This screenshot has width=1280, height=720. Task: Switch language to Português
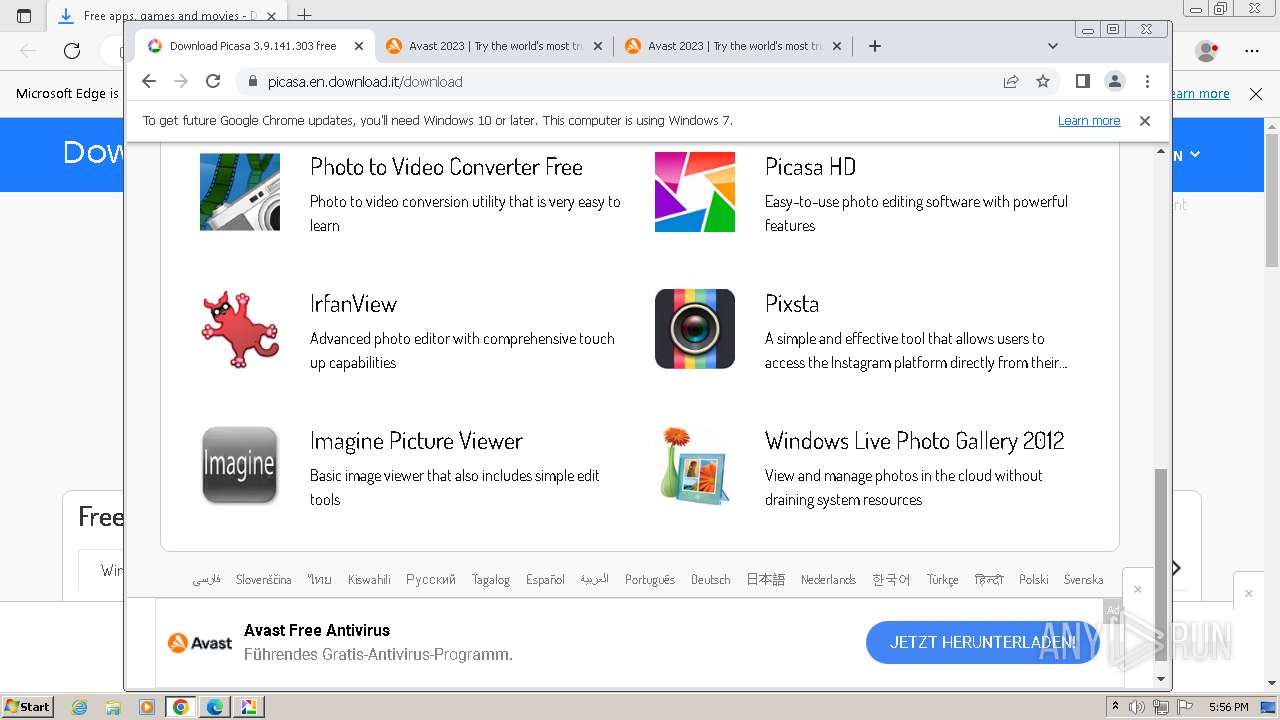(650, 580)
